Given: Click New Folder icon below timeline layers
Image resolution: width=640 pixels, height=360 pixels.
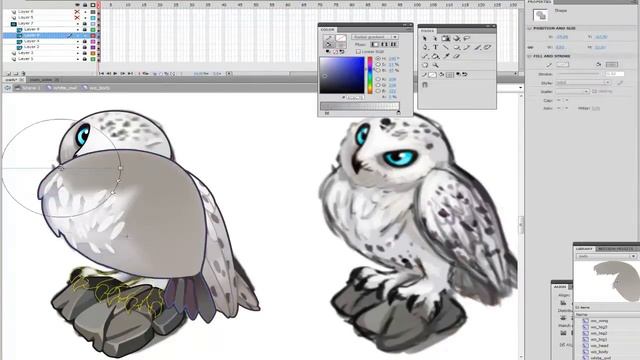Looking at the screenshot, I should click(16, 73).
